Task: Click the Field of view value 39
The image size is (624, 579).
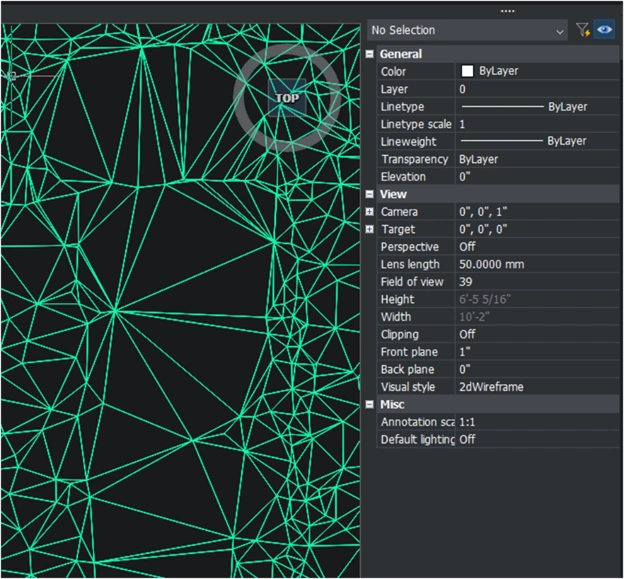Action: tap(537, 282)
